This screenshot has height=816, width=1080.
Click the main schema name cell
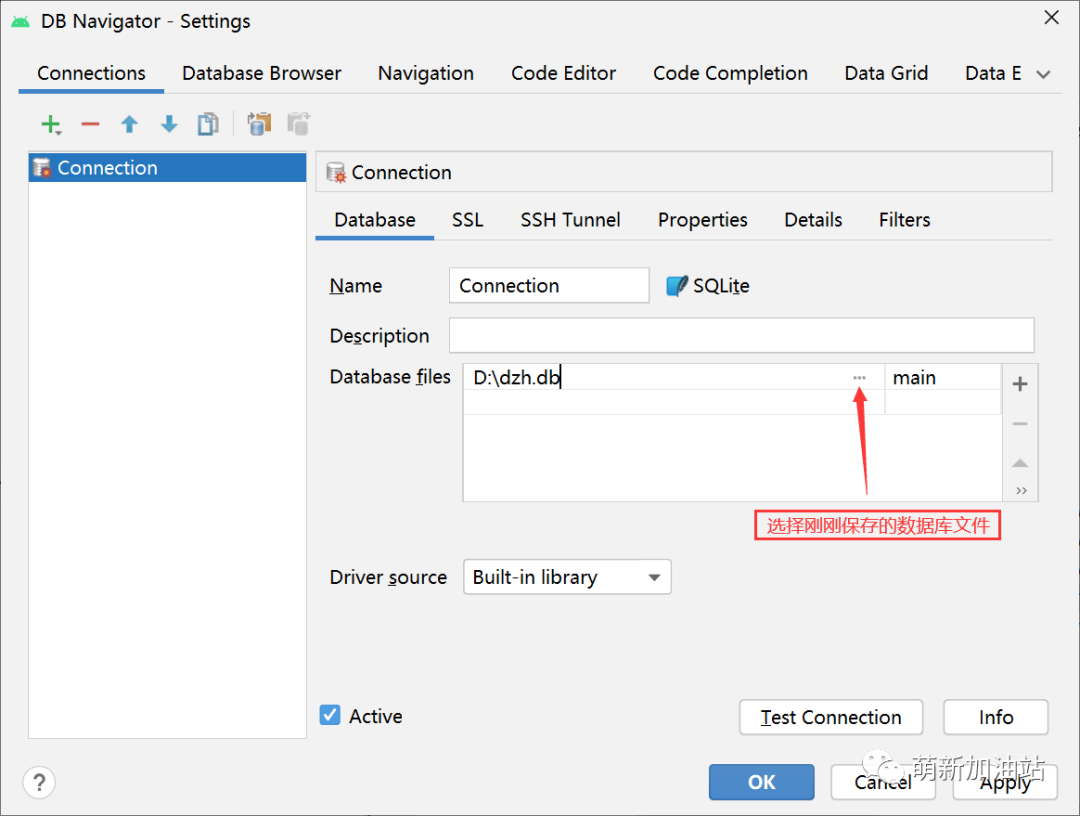point(943,377)
